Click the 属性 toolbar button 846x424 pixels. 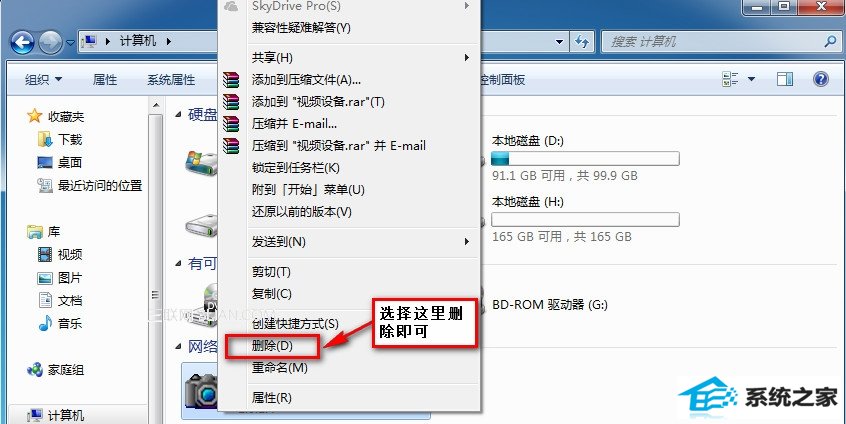click(105, 80)
